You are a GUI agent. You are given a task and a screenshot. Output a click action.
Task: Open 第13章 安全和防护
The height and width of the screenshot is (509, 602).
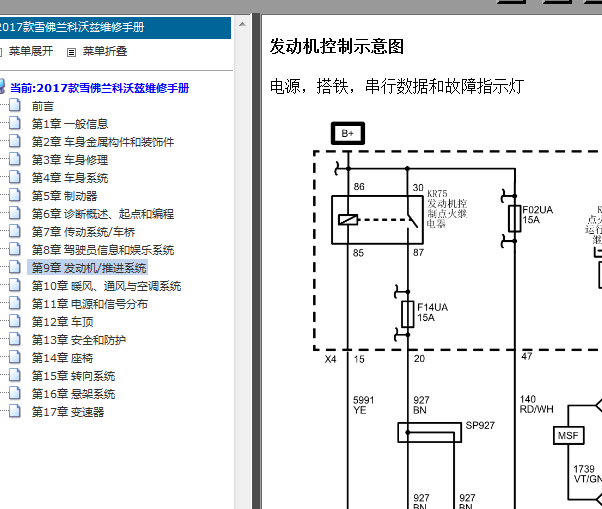coord(79,340)
